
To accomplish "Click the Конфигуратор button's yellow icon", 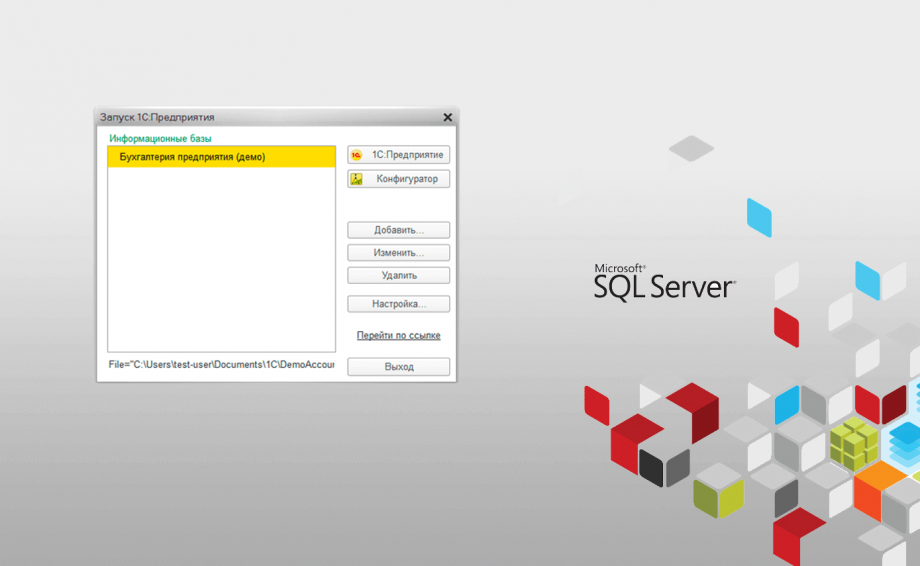I will point(356,179).
